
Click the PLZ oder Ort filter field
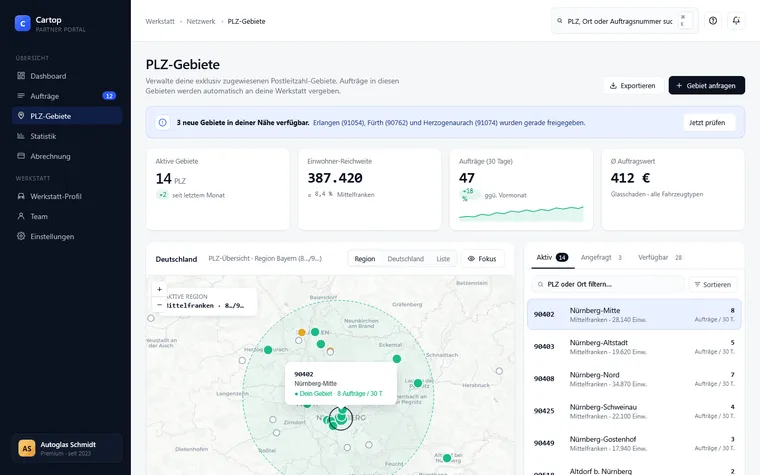[608, 285]
